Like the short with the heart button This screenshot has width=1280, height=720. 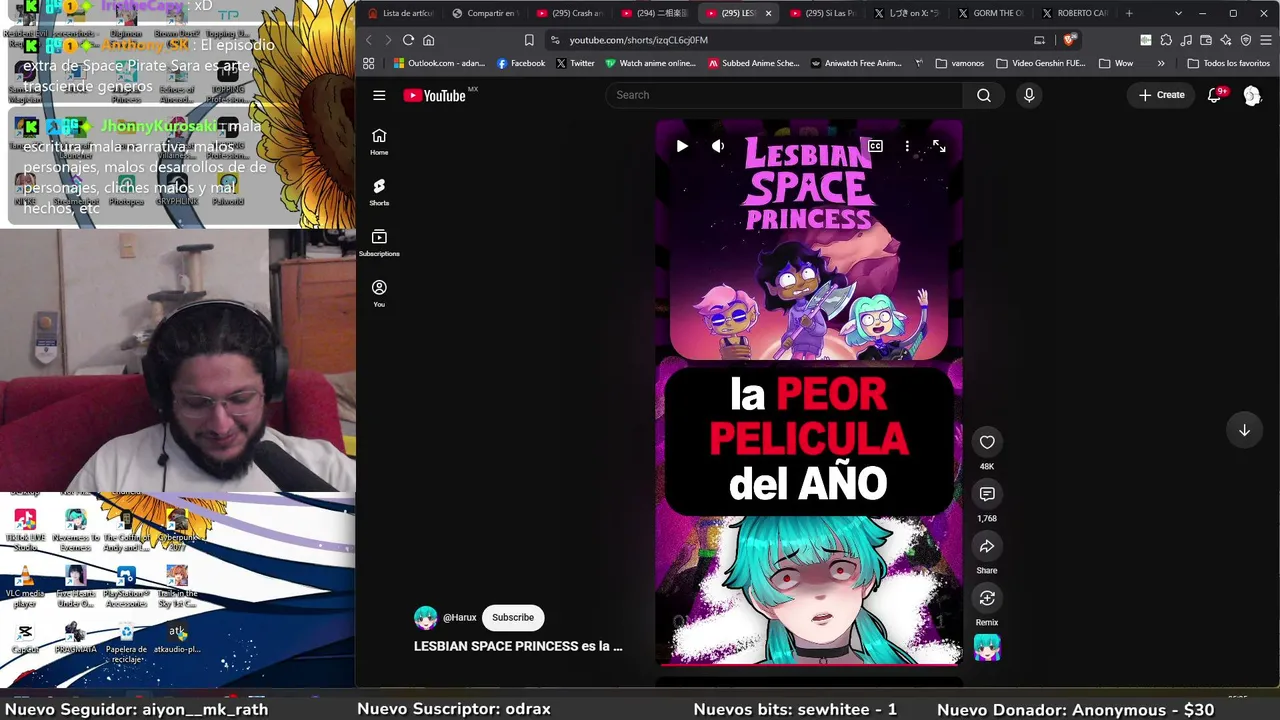987,442
